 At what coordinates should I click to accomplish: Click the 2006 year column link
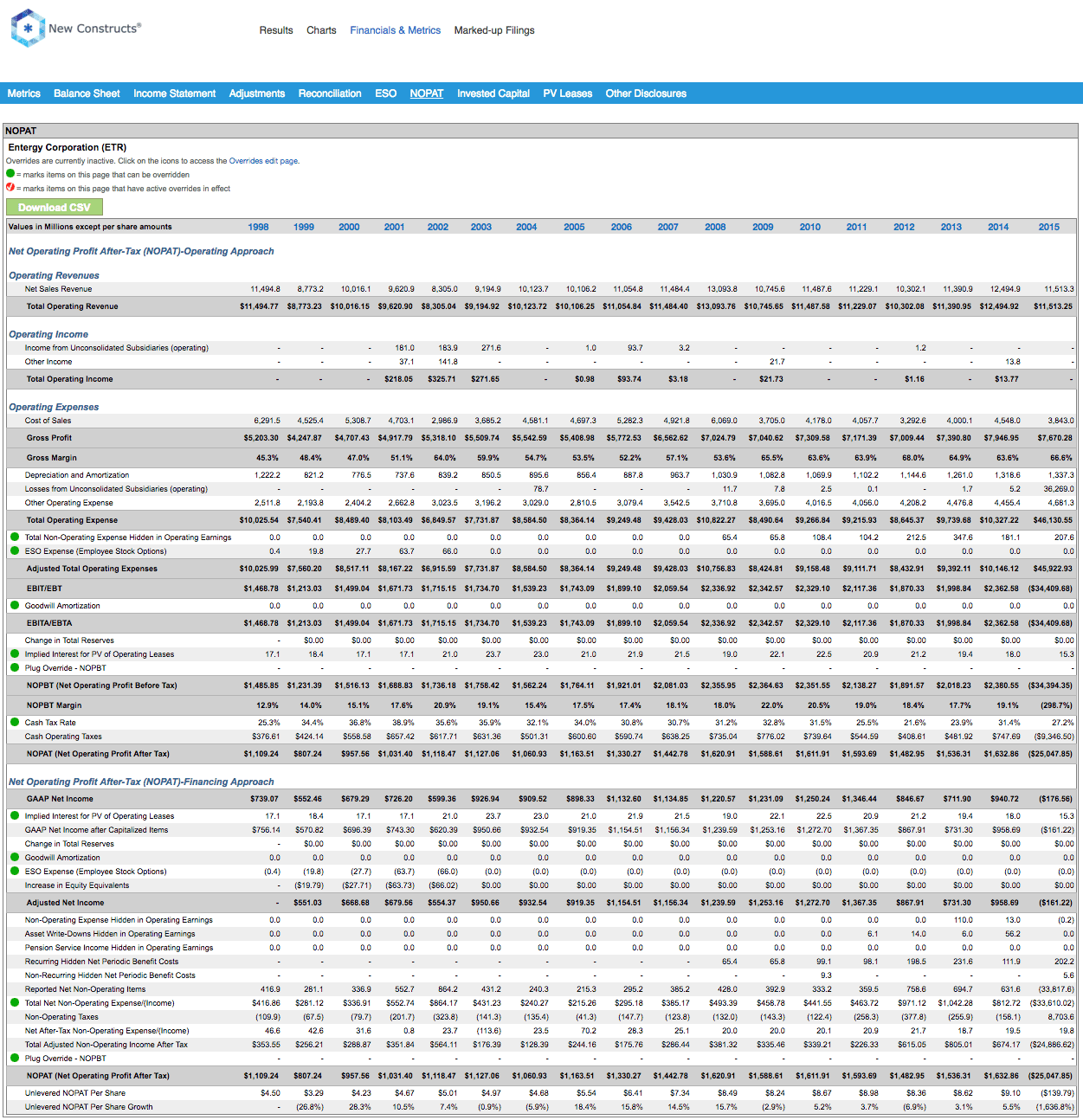(x=622, y=227)
